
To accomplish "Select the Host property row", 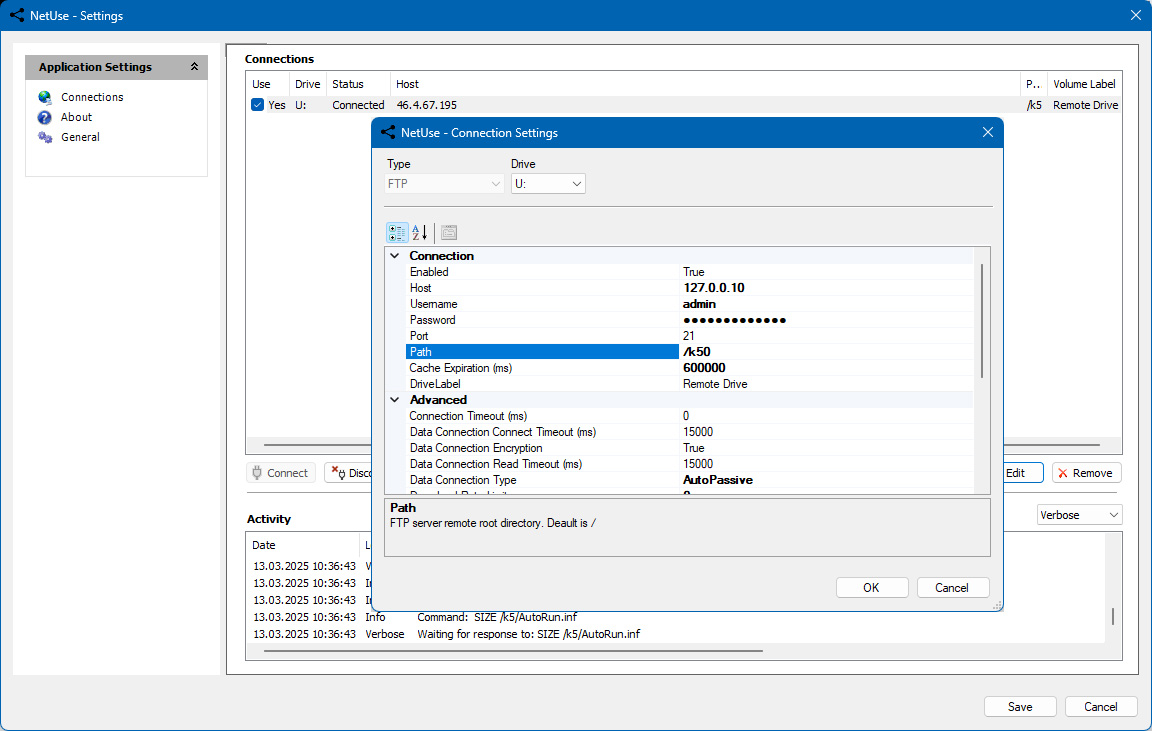I will pyautogui.click(x=689, y=288).
